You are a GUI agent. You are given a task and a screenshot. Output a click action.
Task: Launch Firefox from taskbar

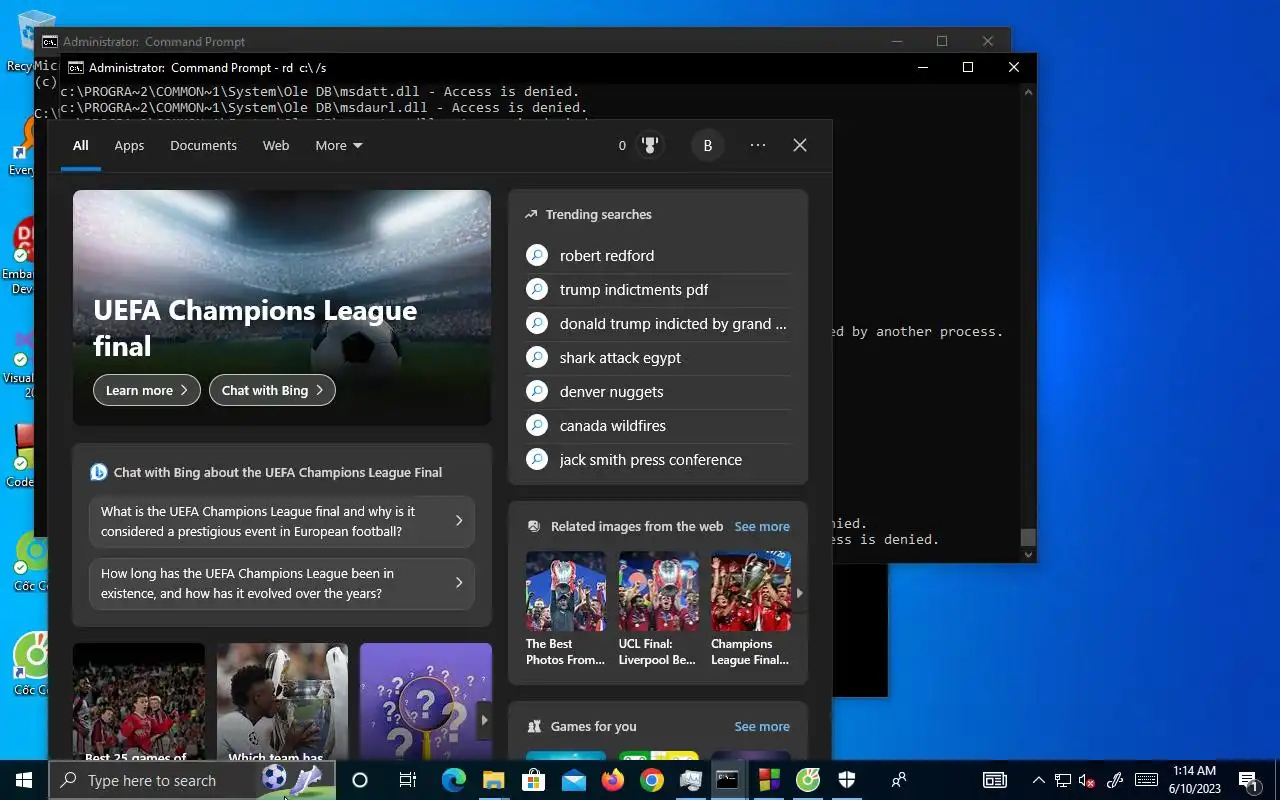point(612,780)
